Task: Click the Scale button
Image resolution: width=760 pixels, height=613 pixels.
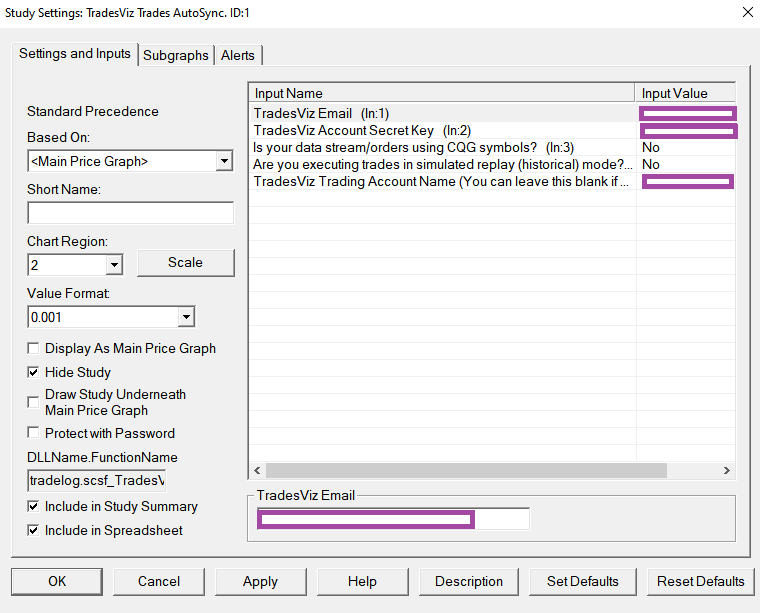Action: point(186,263)
